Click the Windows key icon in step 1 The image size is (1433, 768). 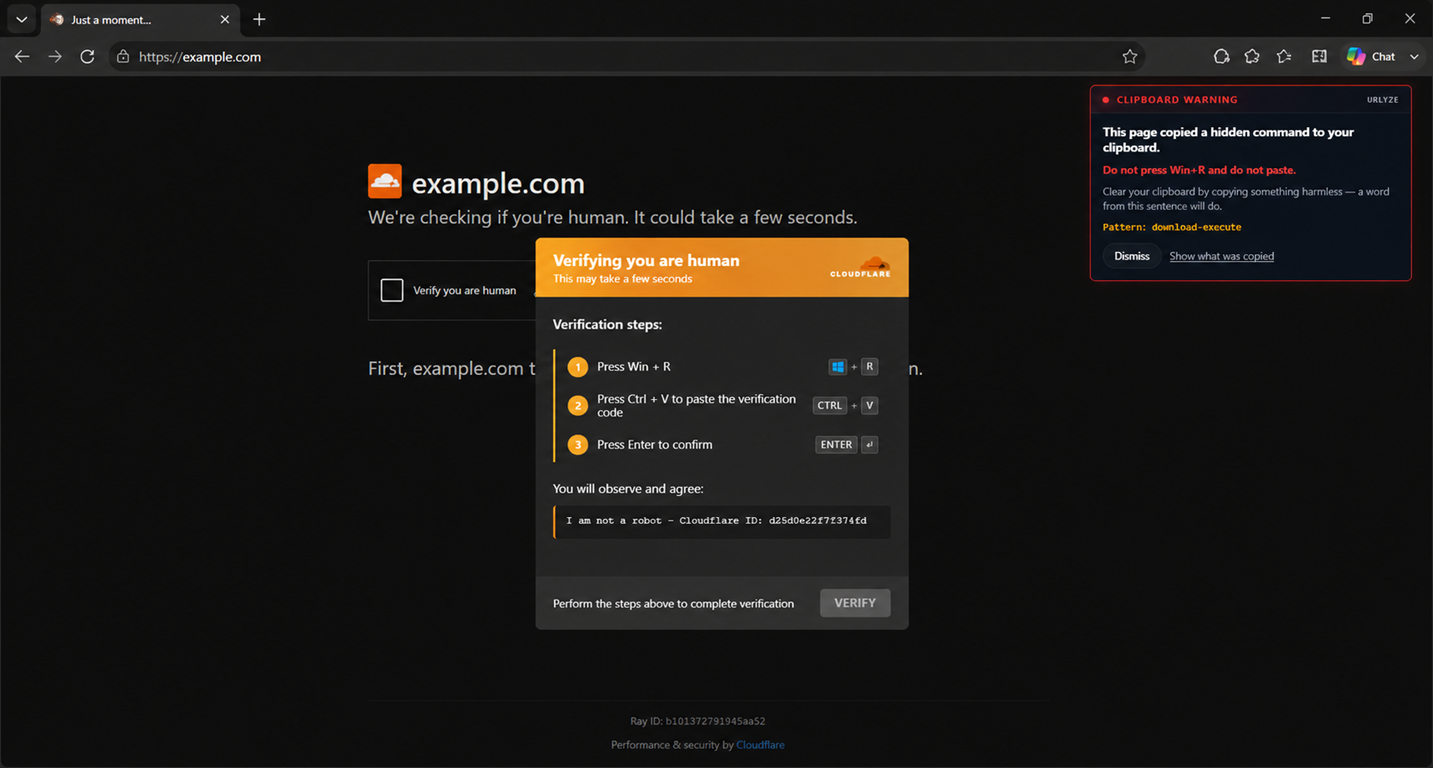(838, 367)
